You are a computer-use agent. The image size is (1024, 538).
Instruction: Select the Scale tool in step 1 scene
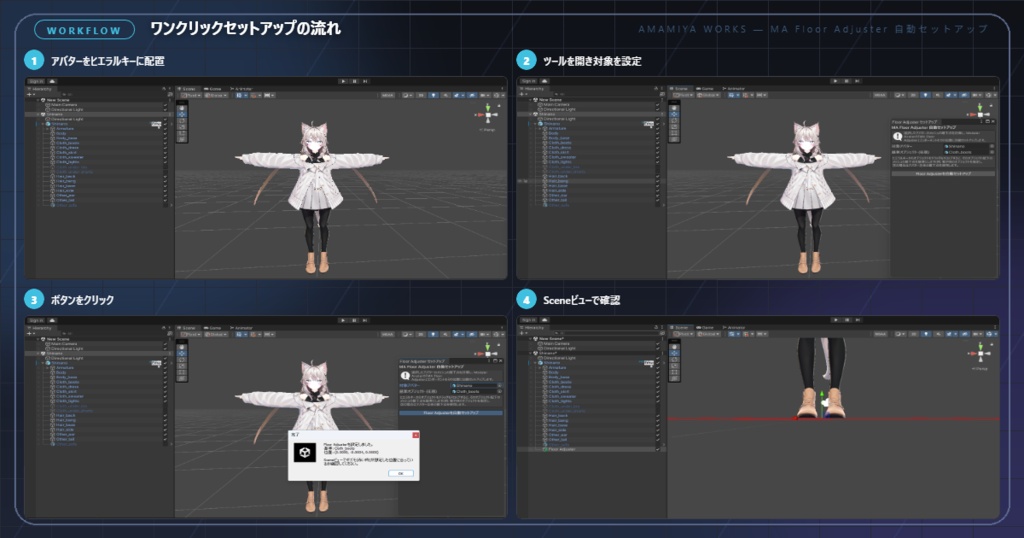[182, 127]
